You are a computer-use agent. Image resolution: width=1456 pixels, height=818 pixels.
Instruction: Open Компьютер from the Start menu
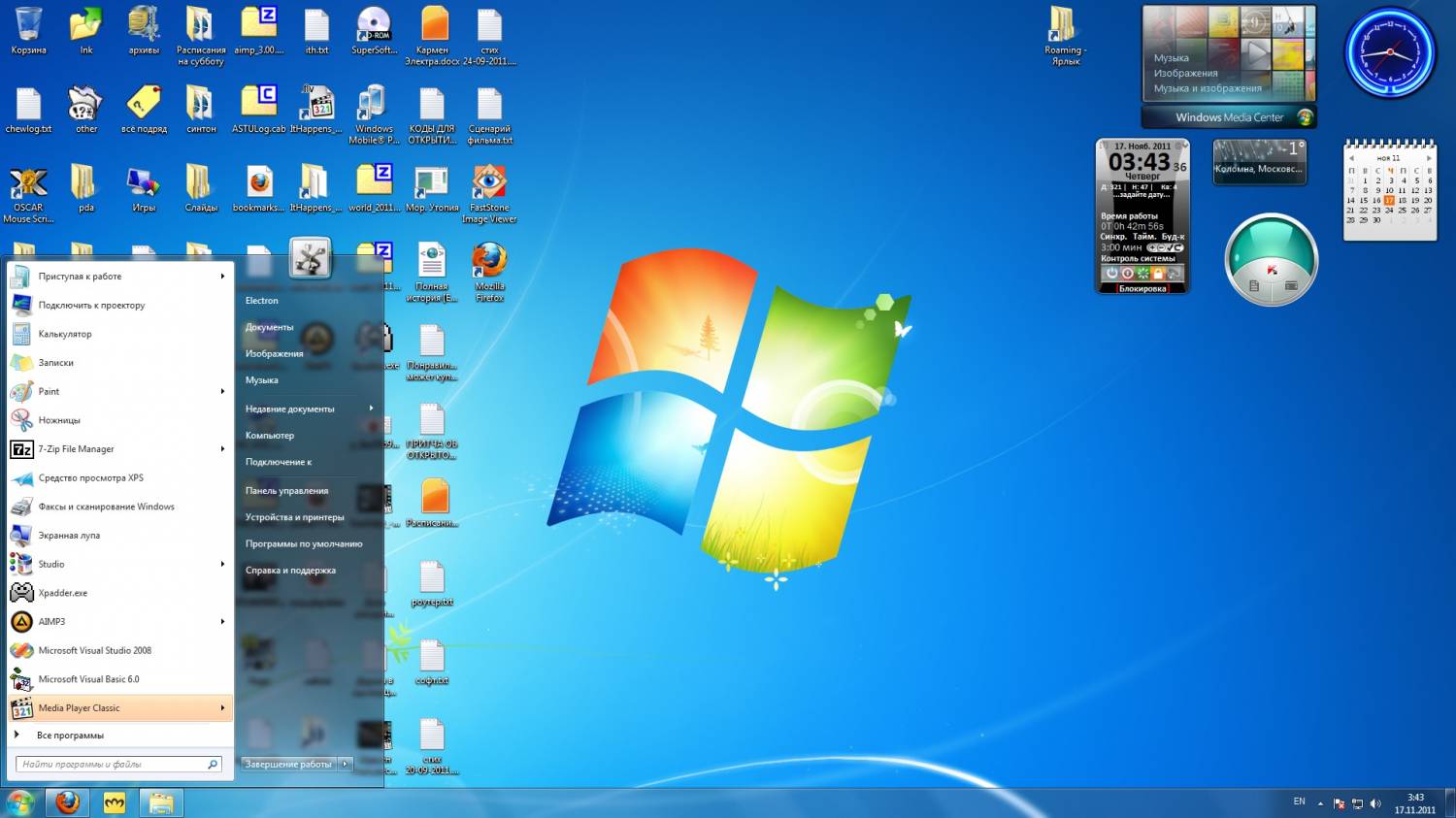pos(270,436)
